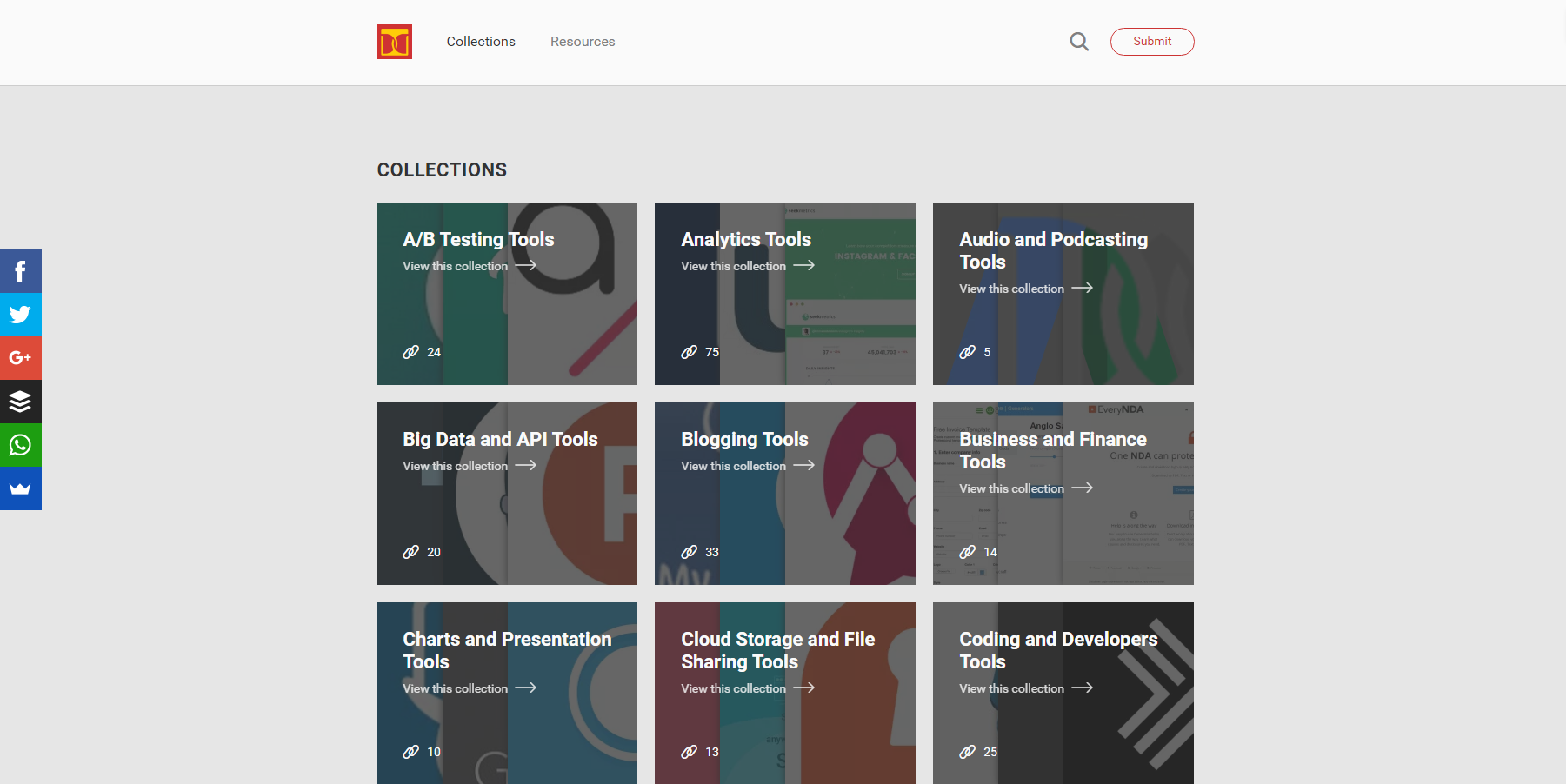The image size is (1566, 784).
Task: Click count 5 on Audio and Podcasting card
Action: click(987, 352)
